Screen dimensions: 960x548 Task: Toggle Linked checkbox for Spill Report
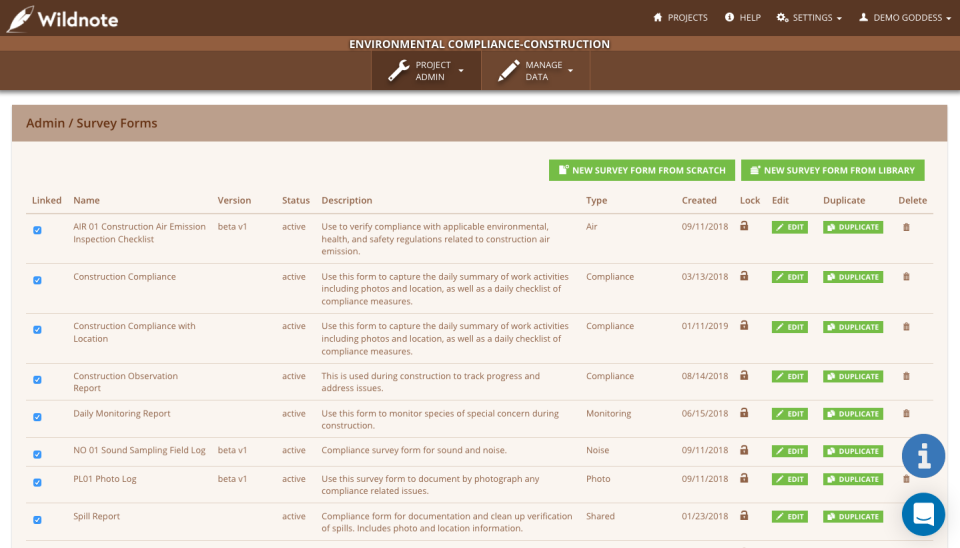[37, 520]
